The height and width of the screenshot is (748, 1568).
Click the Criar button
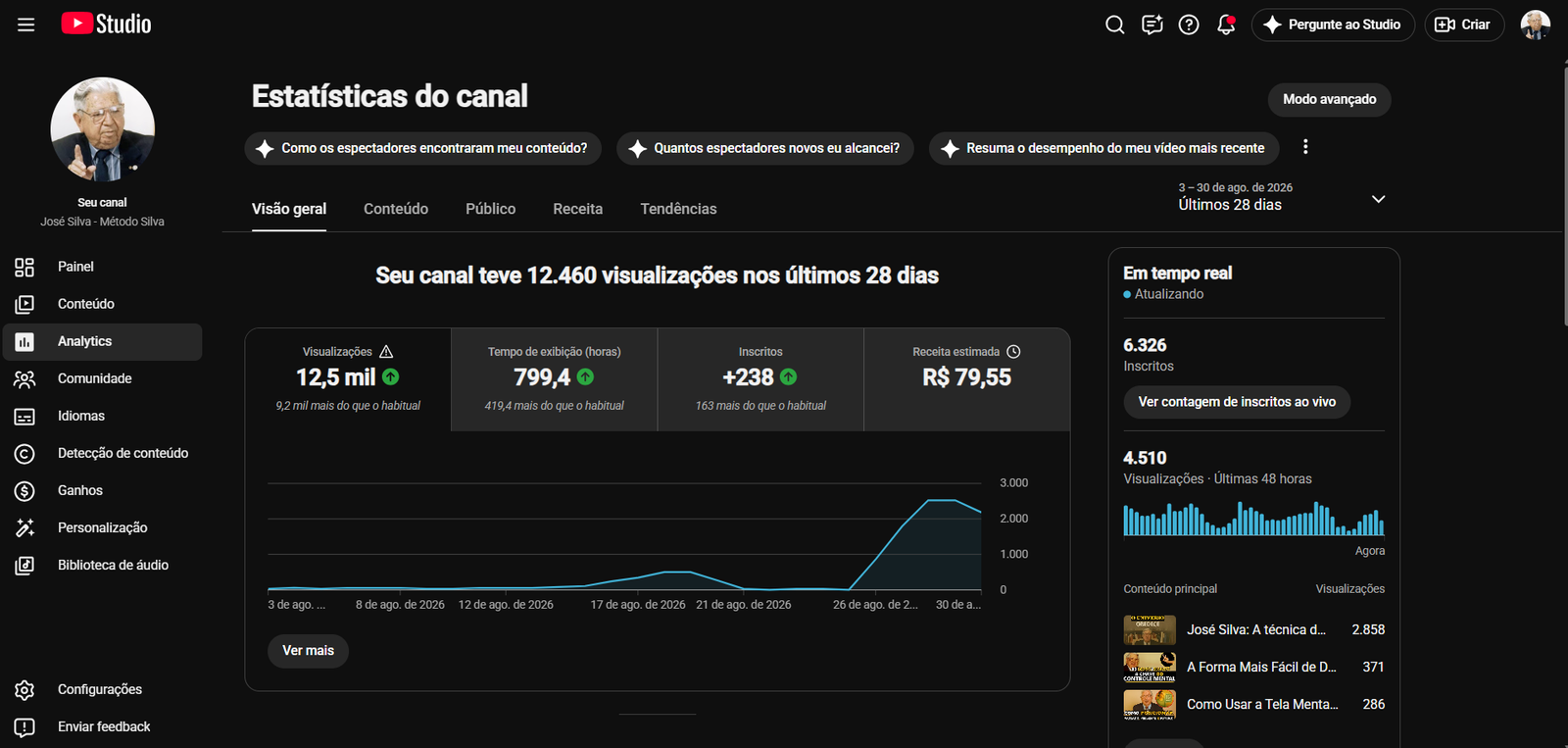click(x=1464, y=25)
